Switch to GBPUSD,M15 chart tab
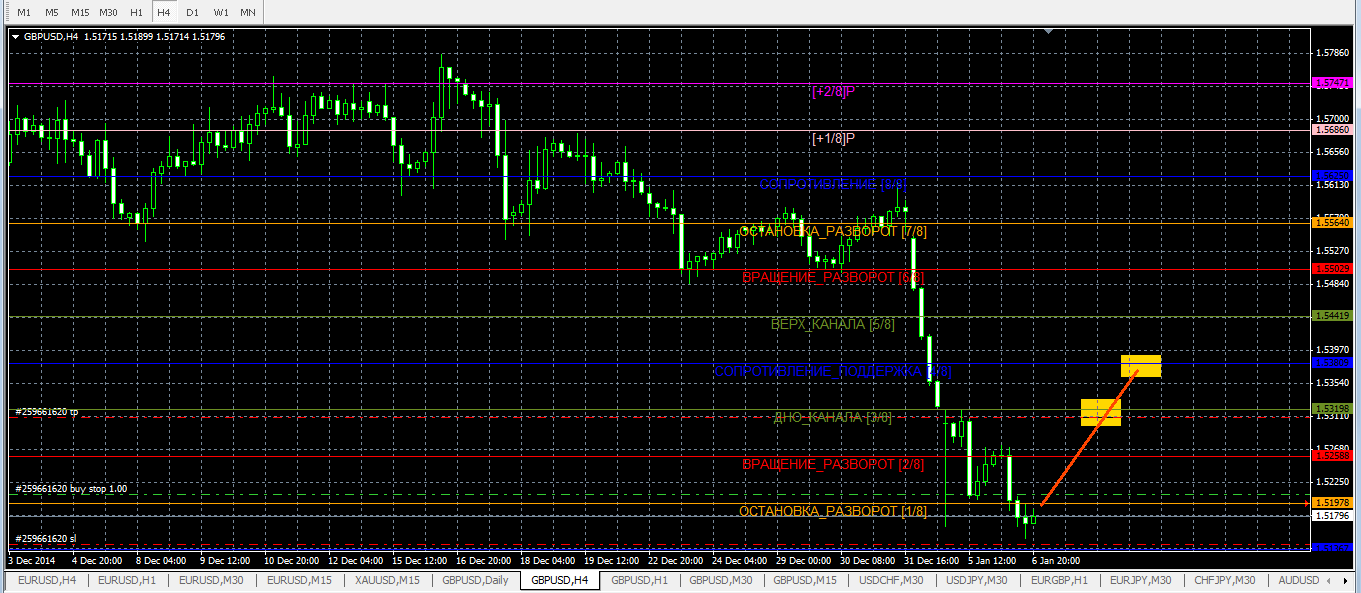Image resolution: width=1361 pixels, height=593 pixels. (806, 580)
